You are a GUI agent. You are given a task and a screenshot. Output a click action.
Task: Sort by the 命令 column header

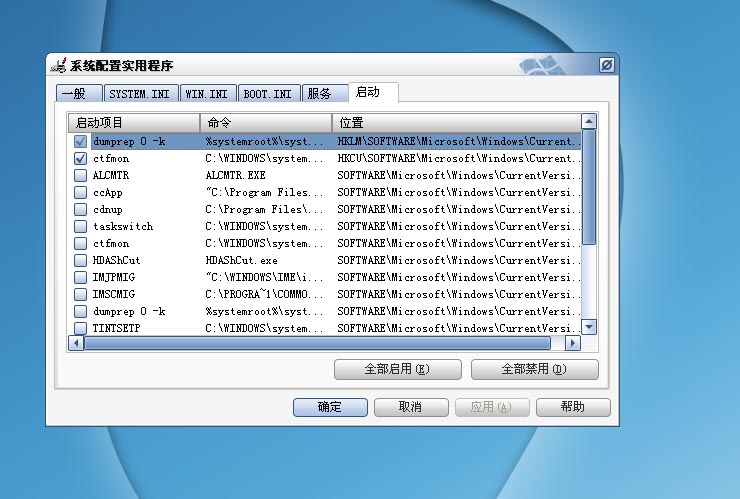coord(266,123)
